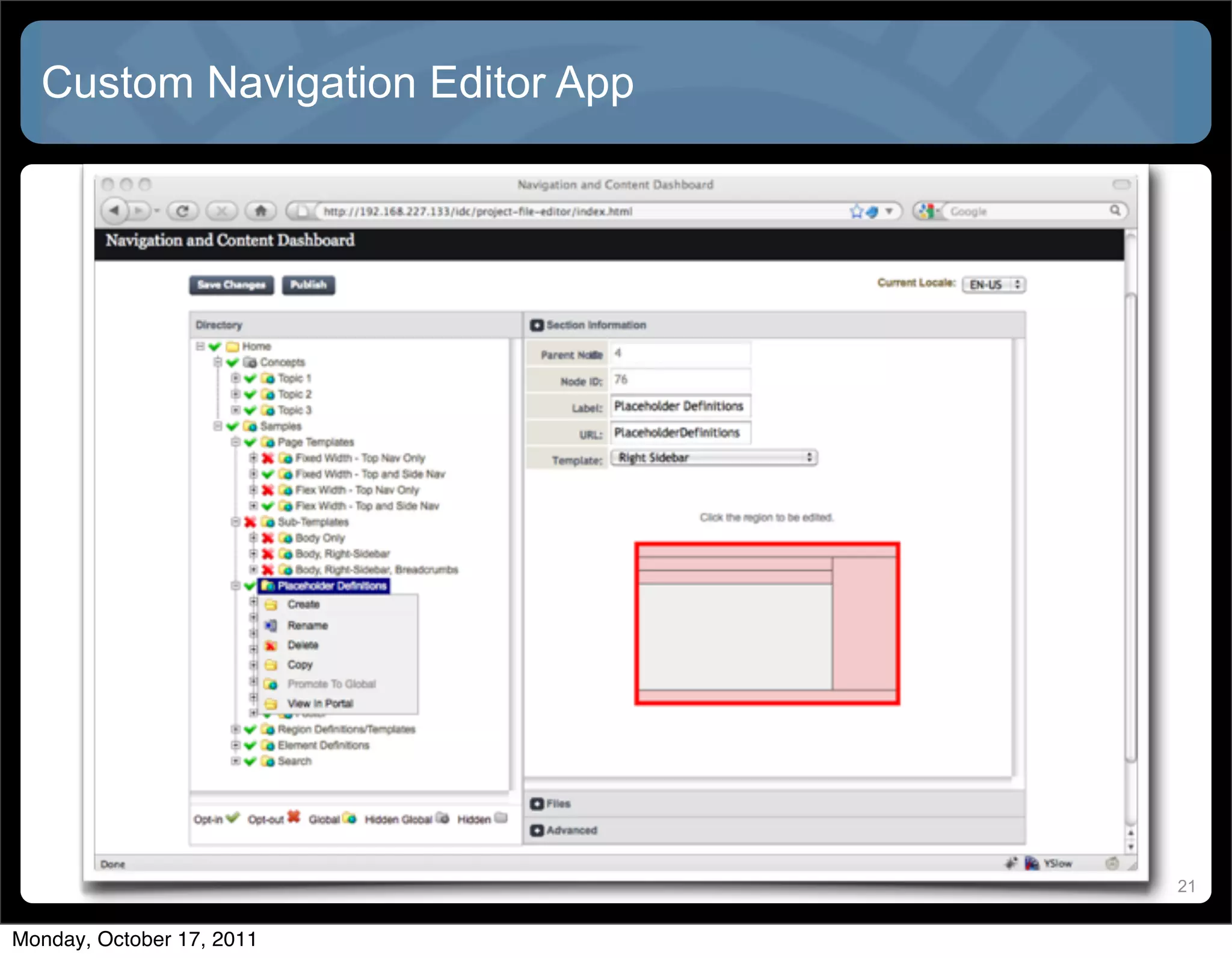
Task: Expand the Search tree node
Action: (236, 761)
